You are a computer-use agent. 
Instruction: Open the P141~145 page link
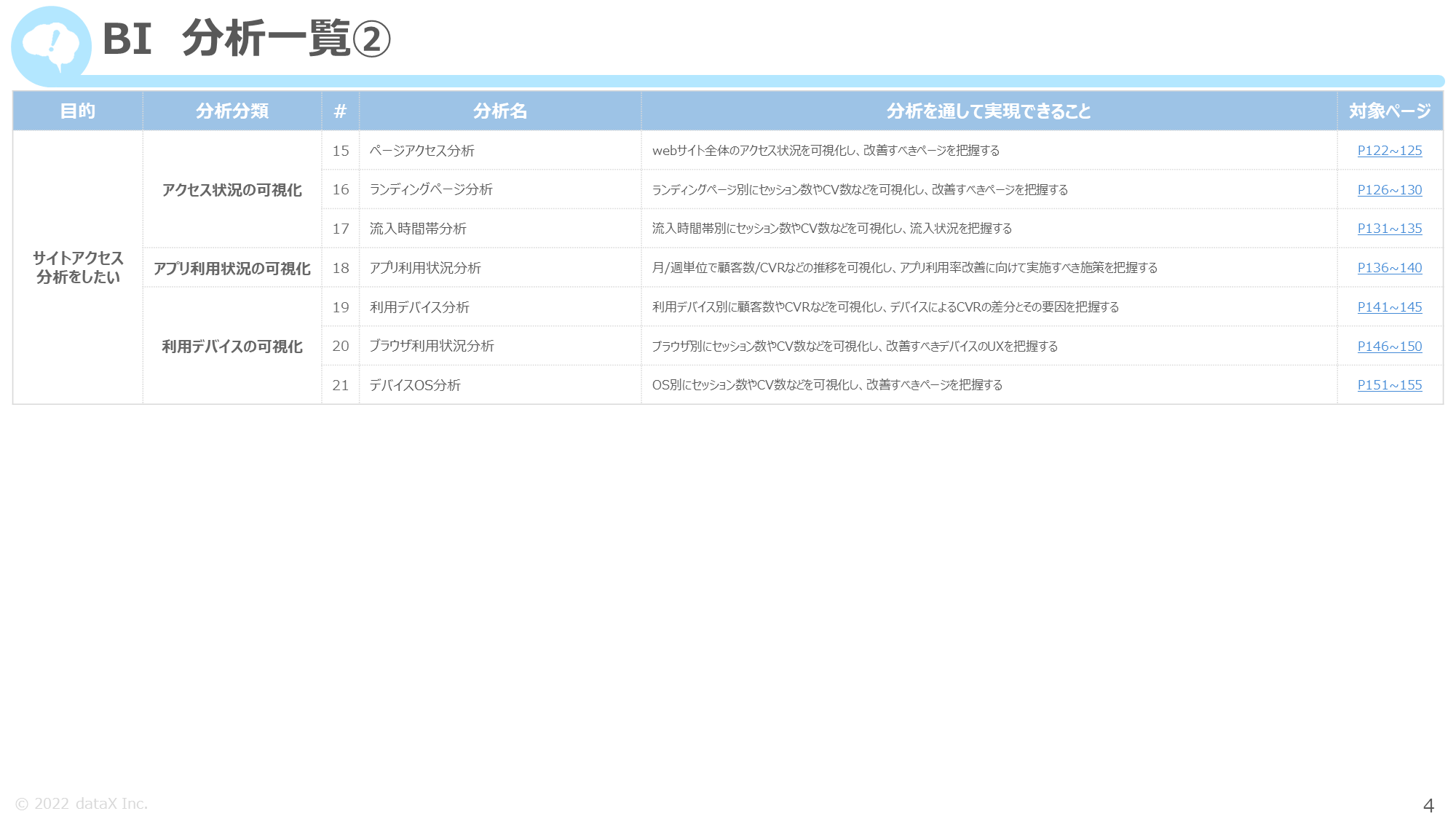1389,307
